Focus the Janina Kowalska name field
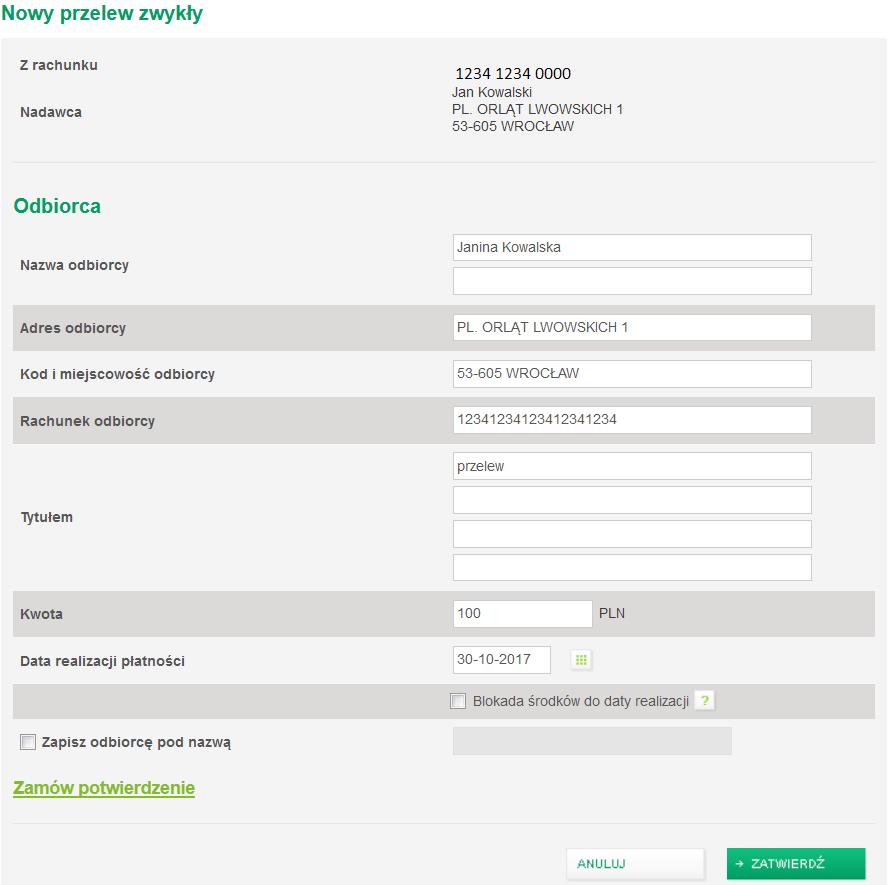The image size is (888, 885). point(632,247)
